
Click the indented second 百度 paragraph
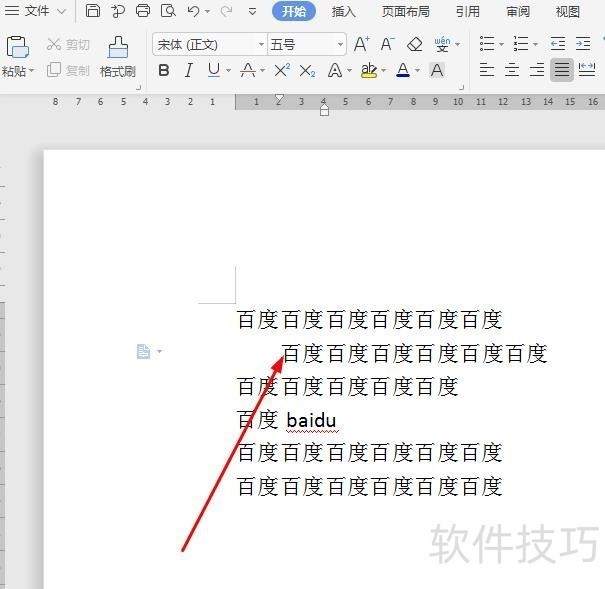[x=415, y=354]
